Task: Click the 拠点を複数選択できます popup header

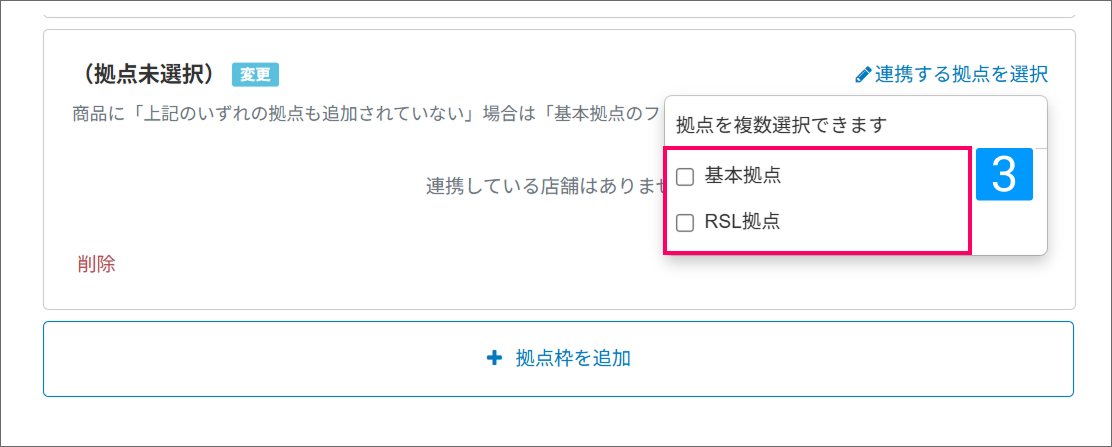Action: click(x=782, y=125)
